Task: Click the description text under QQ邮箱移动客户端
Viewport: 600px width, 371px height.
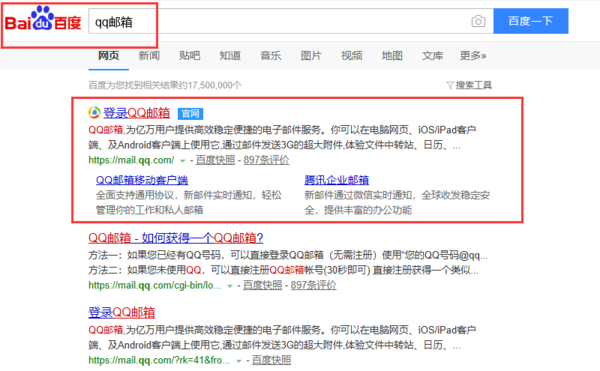Action: pyautogui.click(x=189, y=203)
